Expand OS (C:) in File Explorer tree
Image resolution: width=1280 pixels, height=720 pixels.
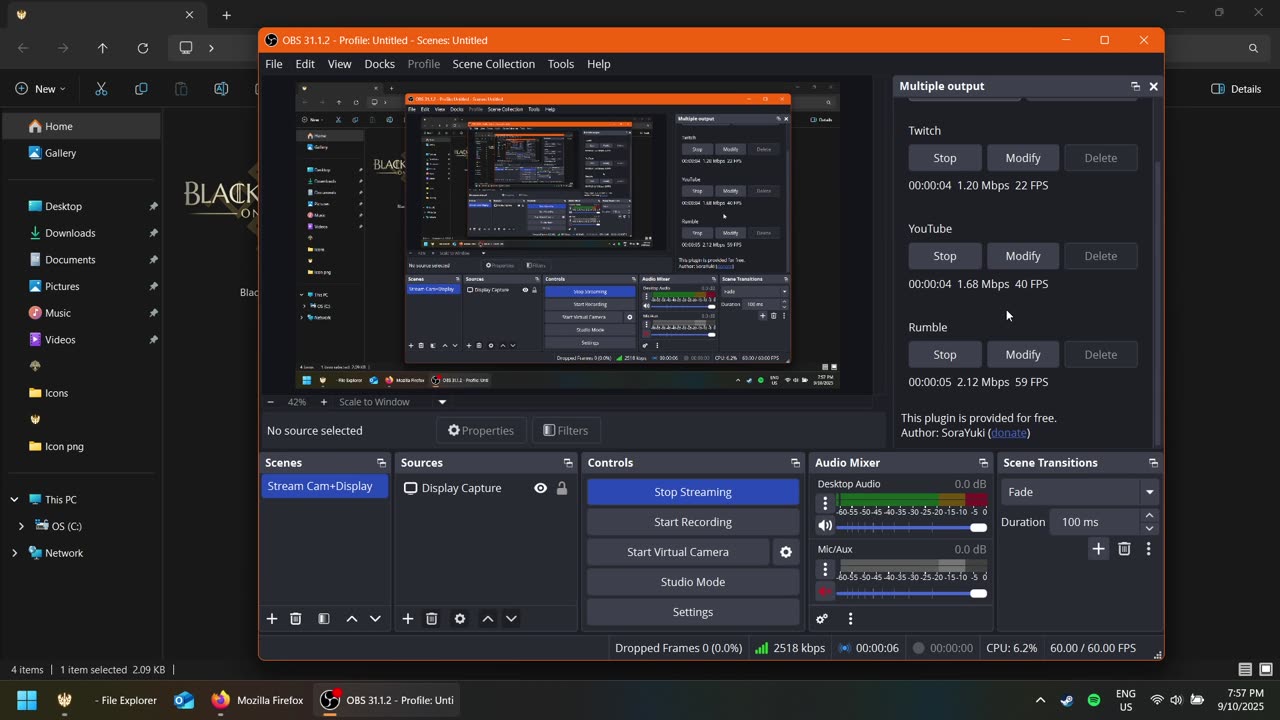coord(21,526)
